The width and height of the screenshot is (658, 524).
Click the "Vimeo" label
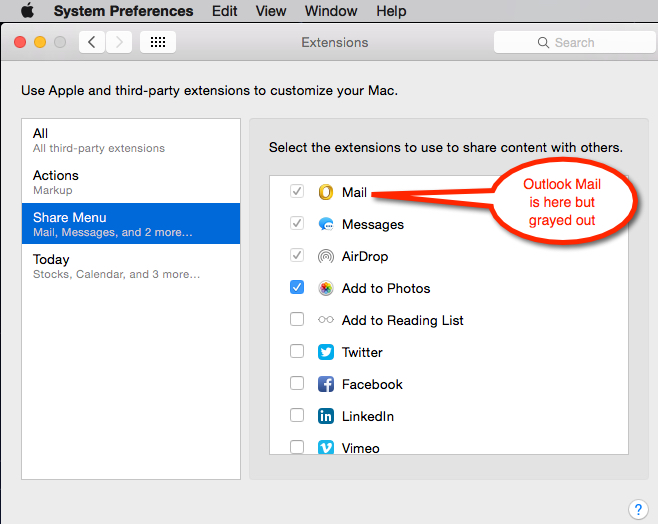point(361,448)
